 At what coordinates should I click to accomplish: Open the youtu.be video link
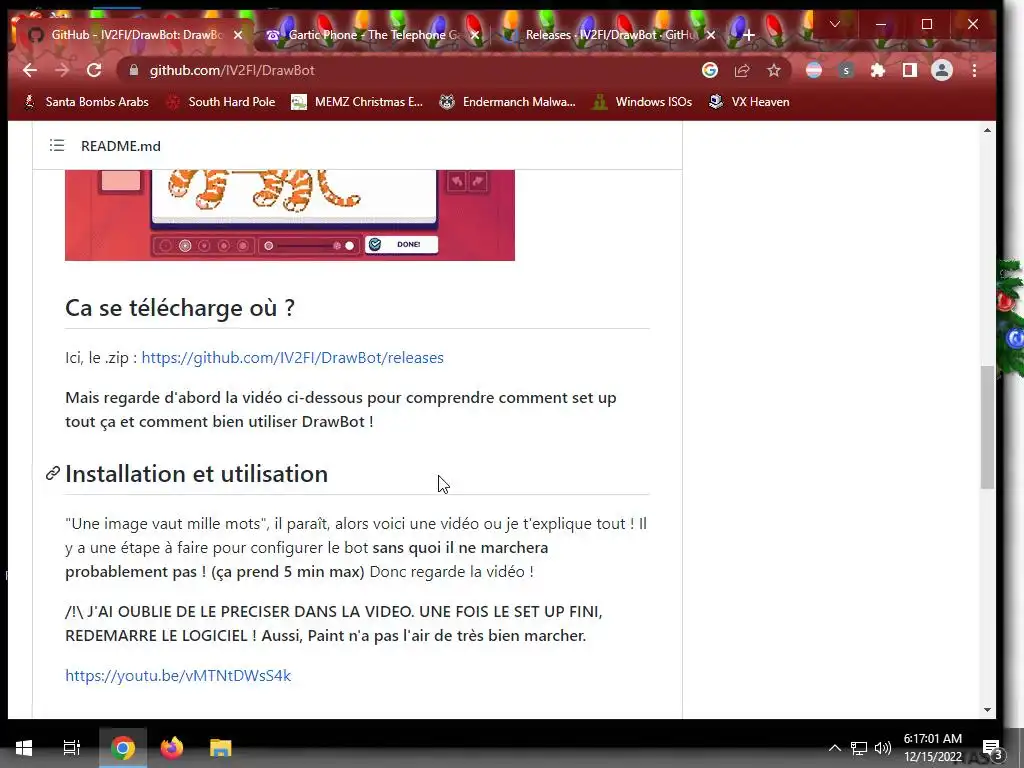178,676
